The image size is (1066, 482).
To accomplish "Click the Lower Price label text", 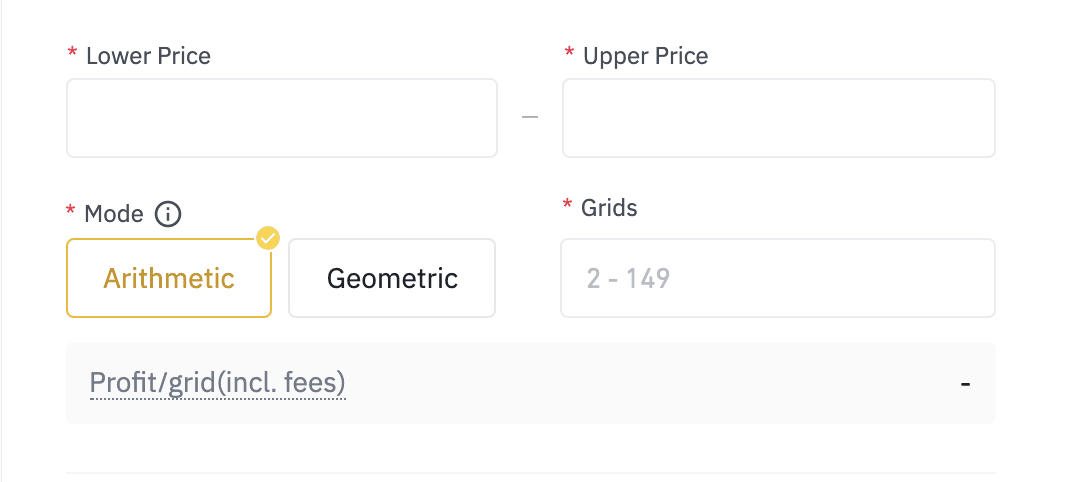I will pyautogui.click(x=148, y=56).
